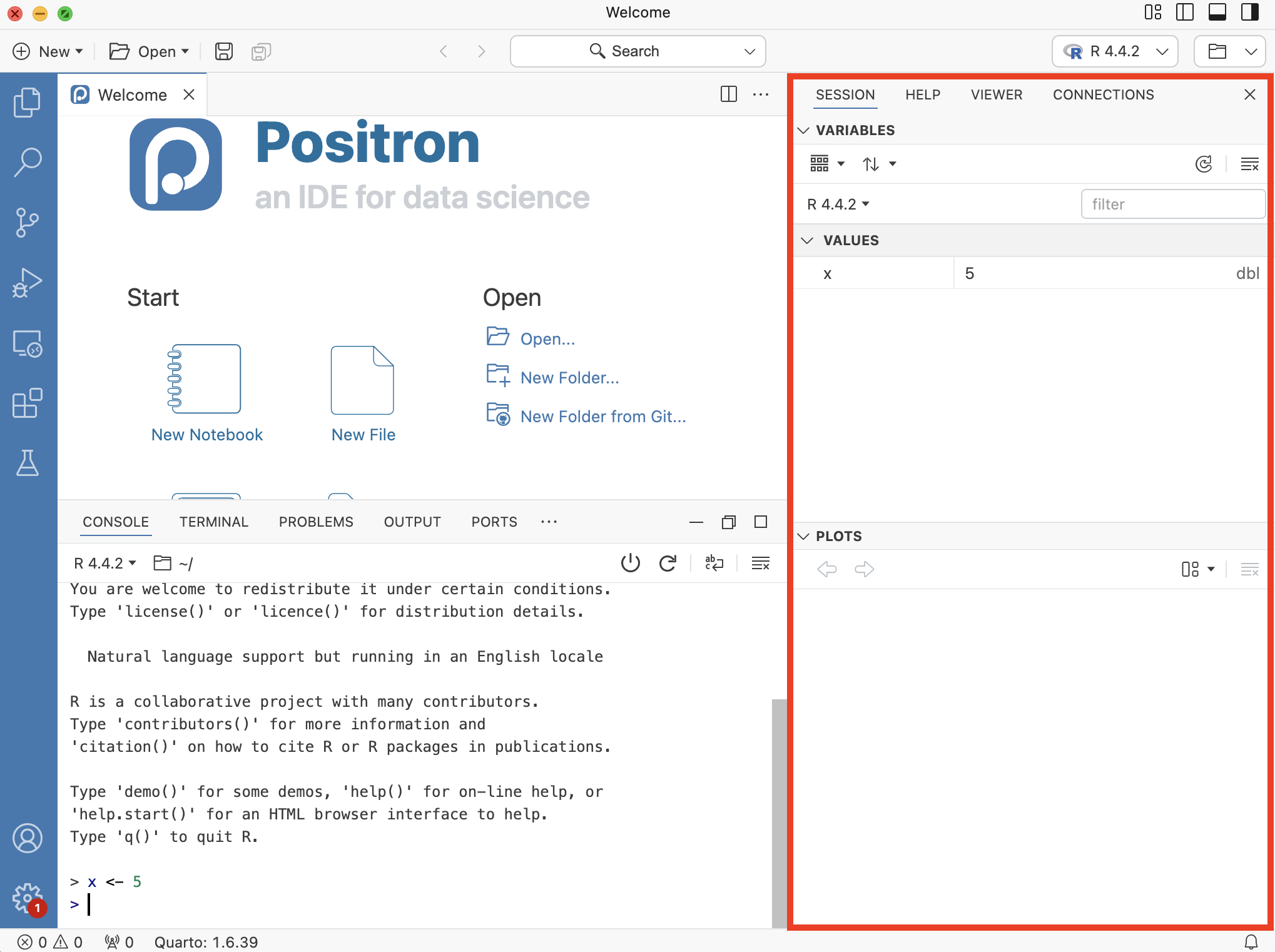Image resolution: width=1275 pixels, height=952 pixels.
Task: Open the R 4.4.2 interpreter selector
Action: 1115,51
